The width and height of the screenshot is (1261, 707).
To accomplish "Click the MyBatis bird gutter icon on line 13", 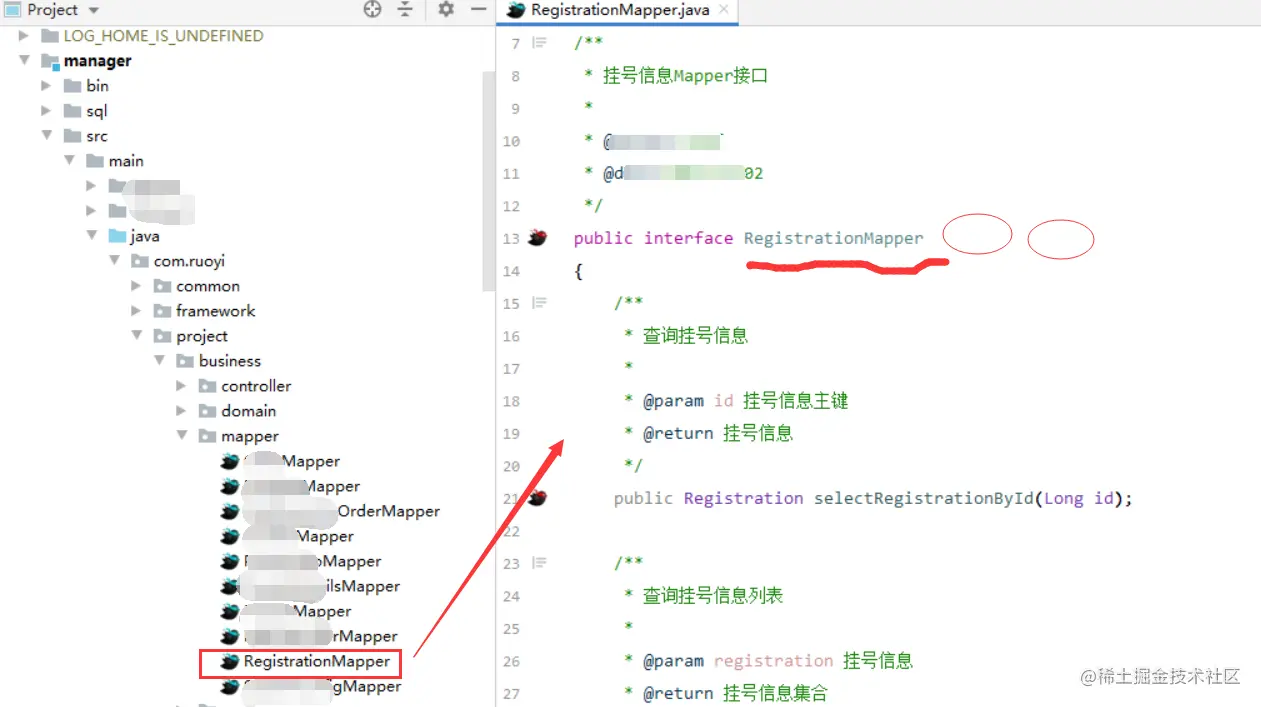I will click(538, 238).
